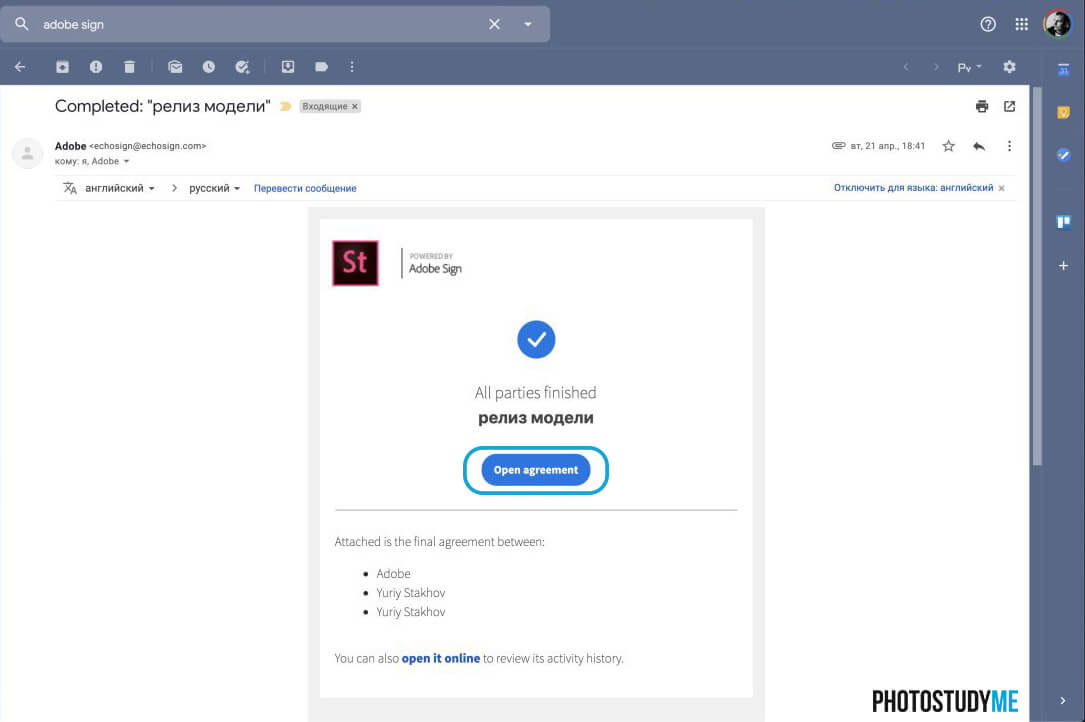Click the 'Open agreement' button
This screenshot has height=722, width=1085.
pos(536,470)
